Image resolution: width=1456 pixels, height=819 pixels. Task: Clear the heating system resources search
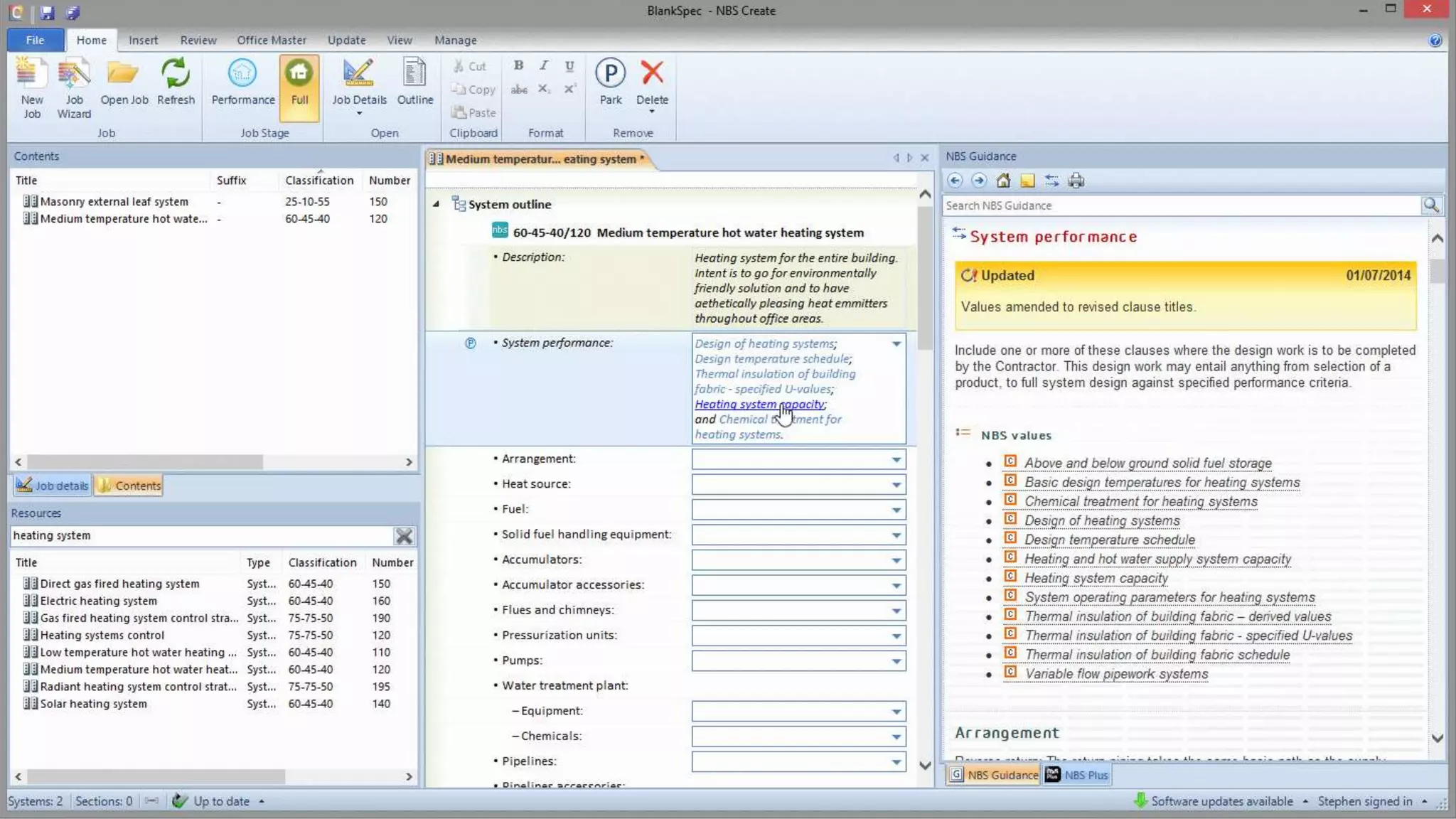pyautogui.click(x=404, y=536)
